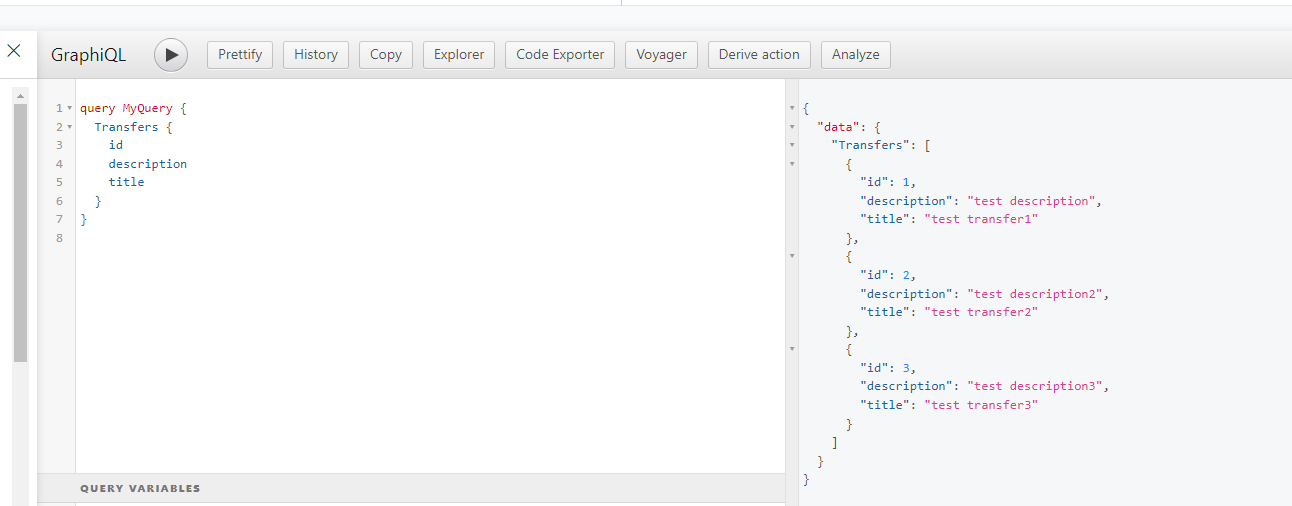Collapse the "Transfers" array in the results

[792, 145]
